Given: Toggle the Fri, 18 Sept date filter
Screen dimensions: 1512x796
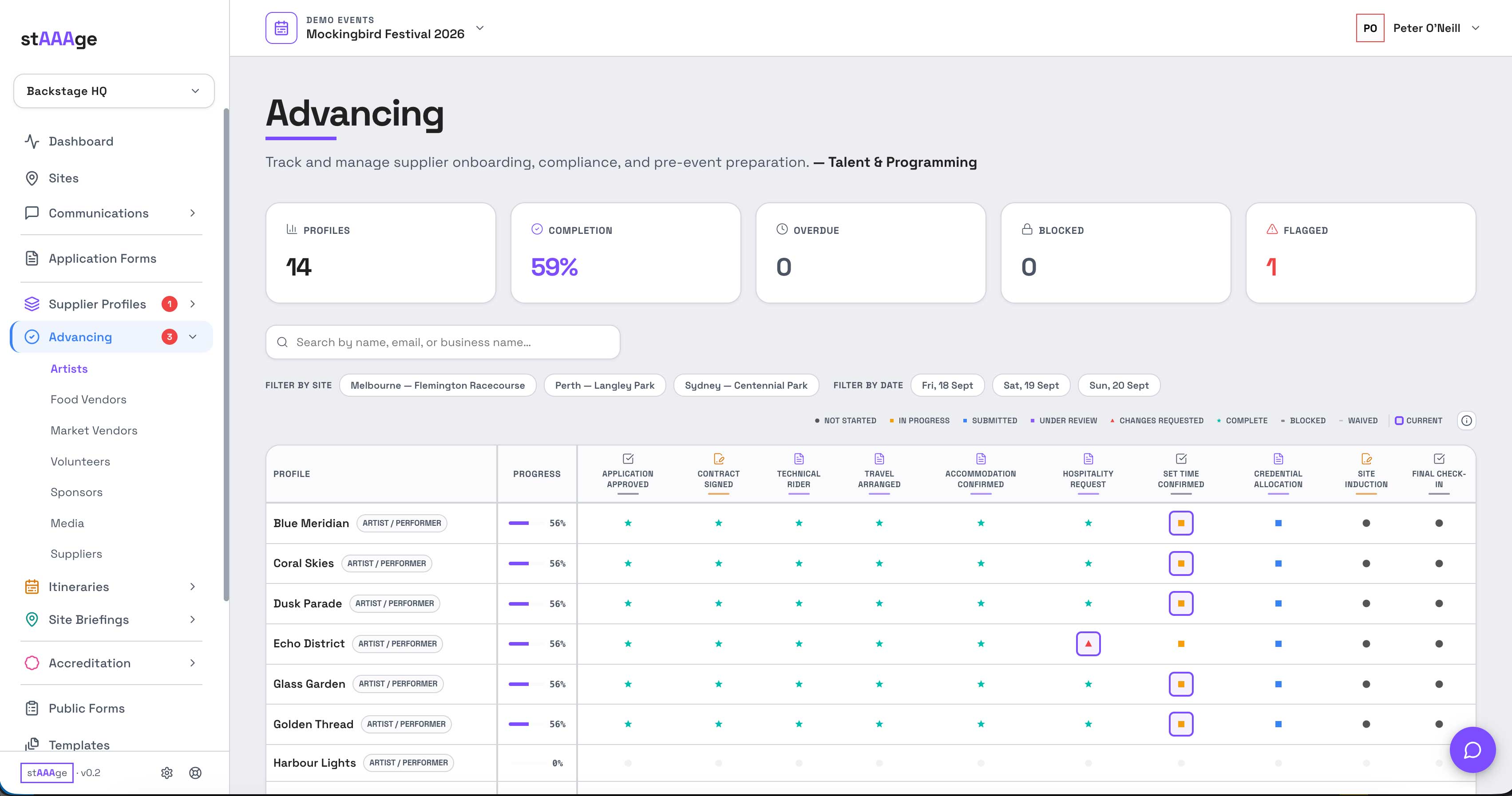Looking at the screenshot, I should 947,386.
